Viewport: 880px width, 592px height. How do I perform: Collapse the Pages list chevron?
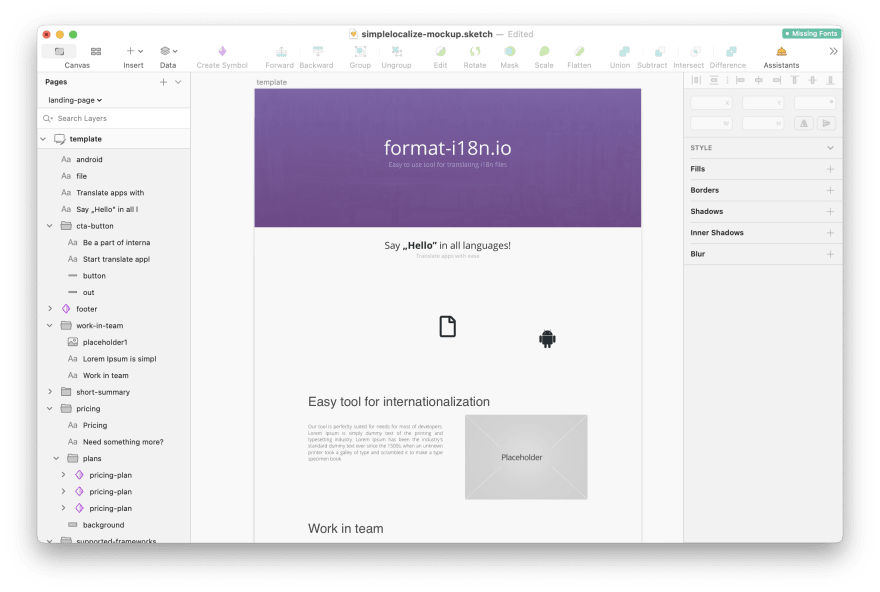pyautogui.click(x=178, y=82)
